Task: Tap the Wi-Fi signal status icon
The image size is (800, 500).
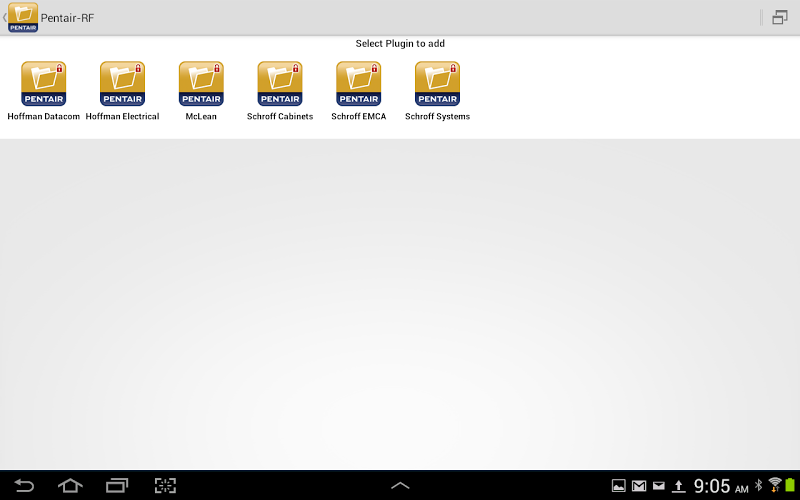Action: point(775,485)
